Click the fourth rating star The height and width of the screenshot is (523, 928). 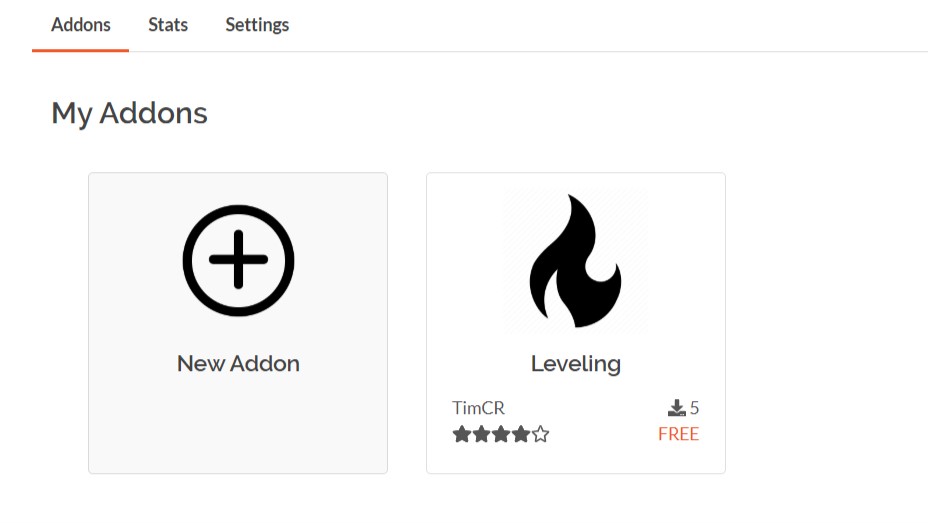[521, 435]
